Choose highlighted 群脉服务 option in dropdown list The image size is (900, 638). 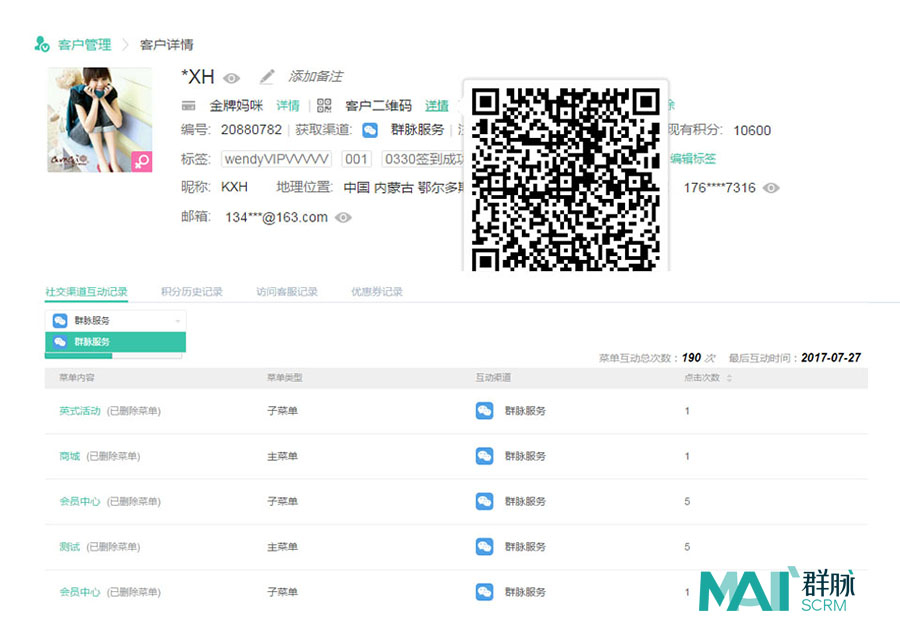(115, 342)
